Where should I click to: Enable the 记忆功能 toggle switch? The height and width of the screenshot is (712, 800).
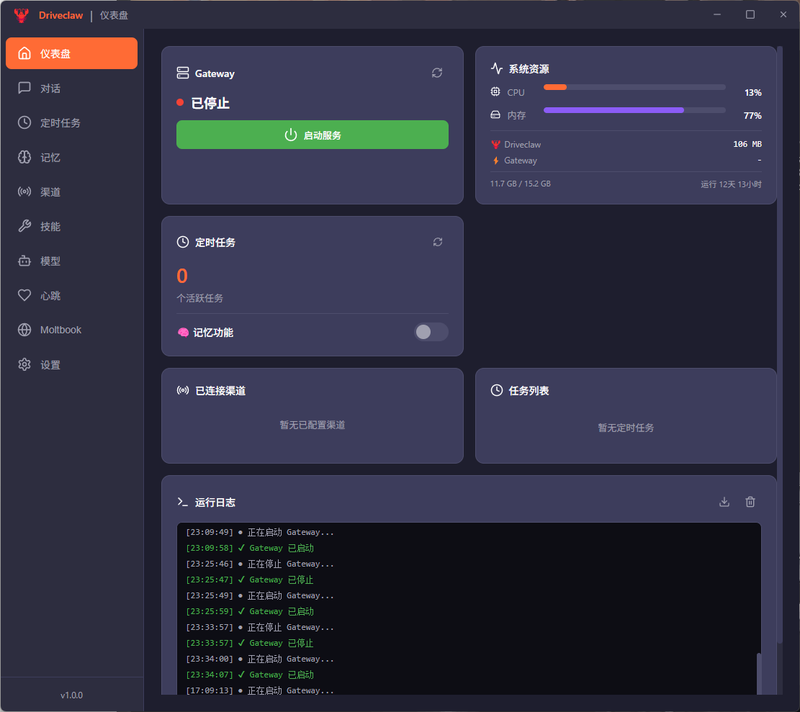click(x=431, y=332)
